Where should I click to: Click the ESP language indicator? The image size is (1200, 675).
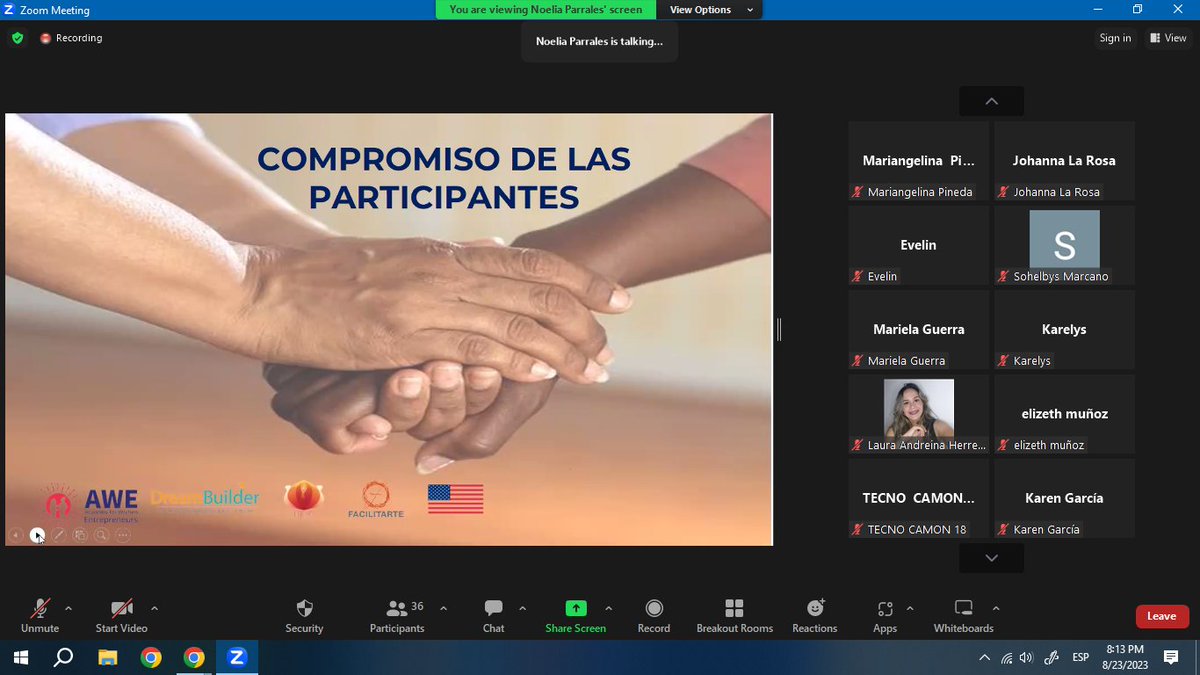1081,658
